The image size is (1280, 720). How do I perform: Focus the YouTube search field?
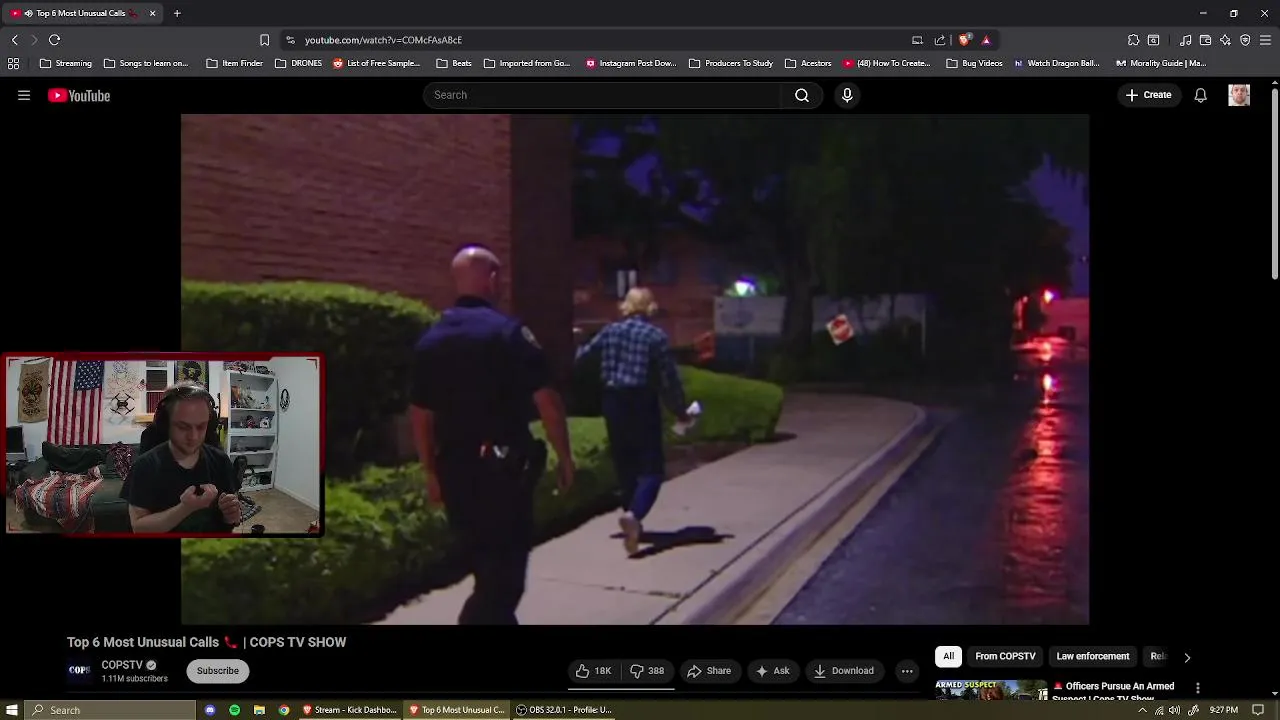[x=602, y=95]
